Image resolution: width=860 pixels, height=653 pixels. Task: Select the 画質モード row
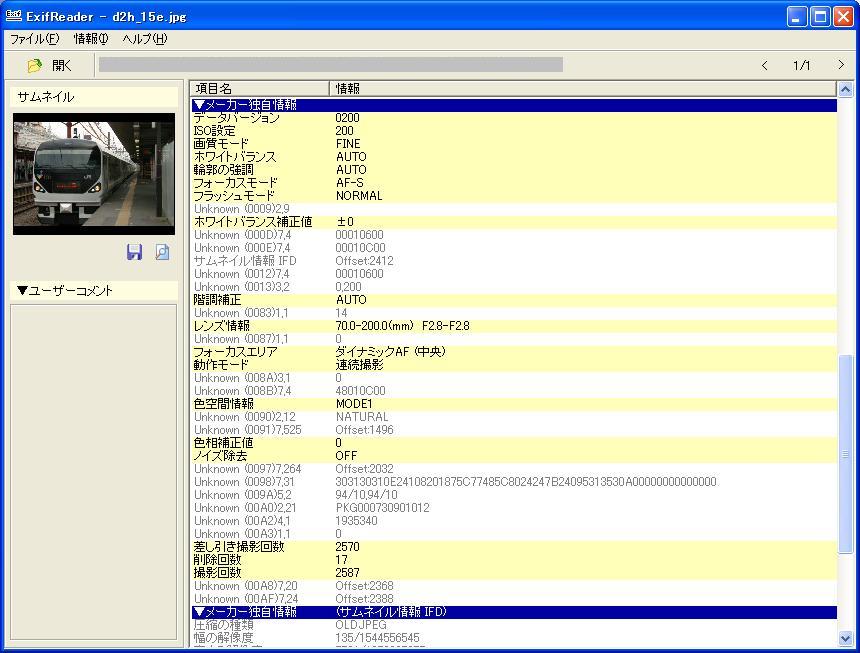coord(514,144)
